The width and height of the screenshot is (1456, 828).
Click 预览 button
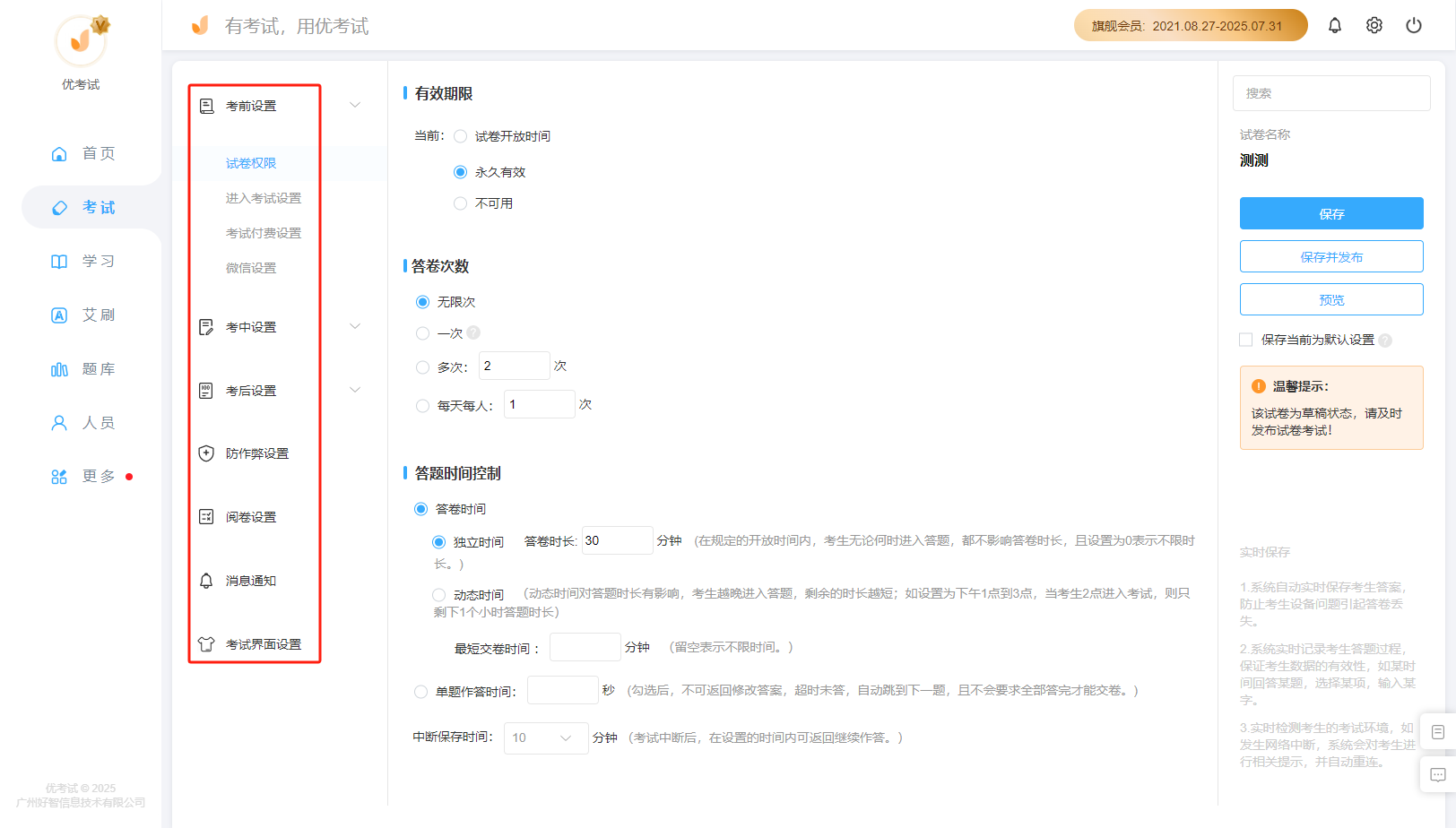(x=1331, y=299)
